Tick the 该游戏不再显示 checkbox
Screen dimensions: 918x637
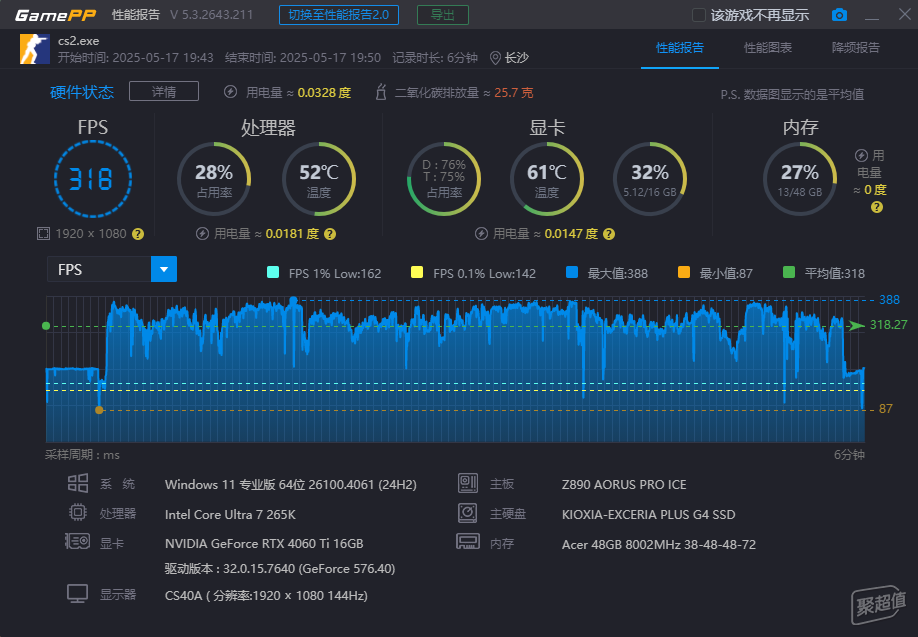pos(698,15)
